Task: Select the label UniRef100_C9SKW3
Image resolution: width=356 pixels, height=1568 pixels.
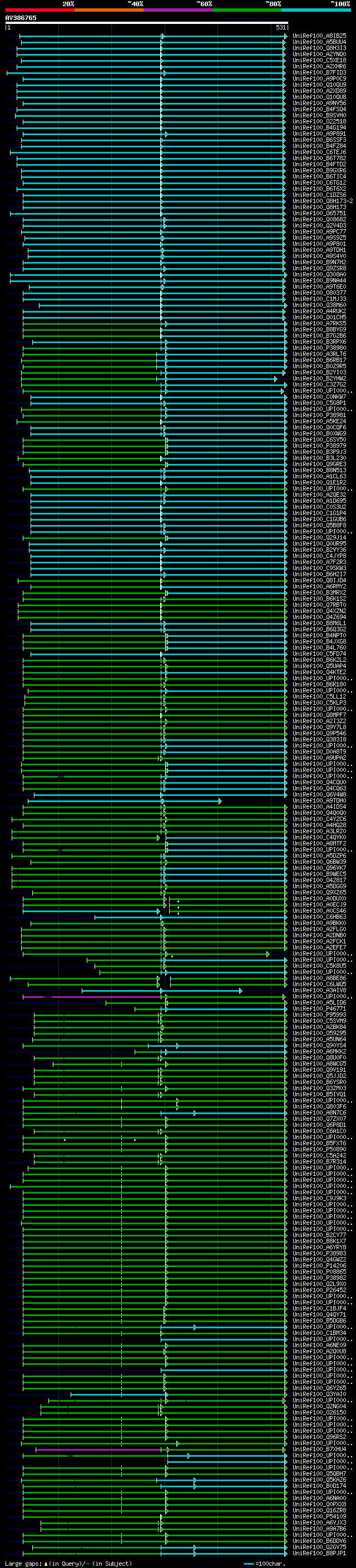Action: tap(319, 568)
